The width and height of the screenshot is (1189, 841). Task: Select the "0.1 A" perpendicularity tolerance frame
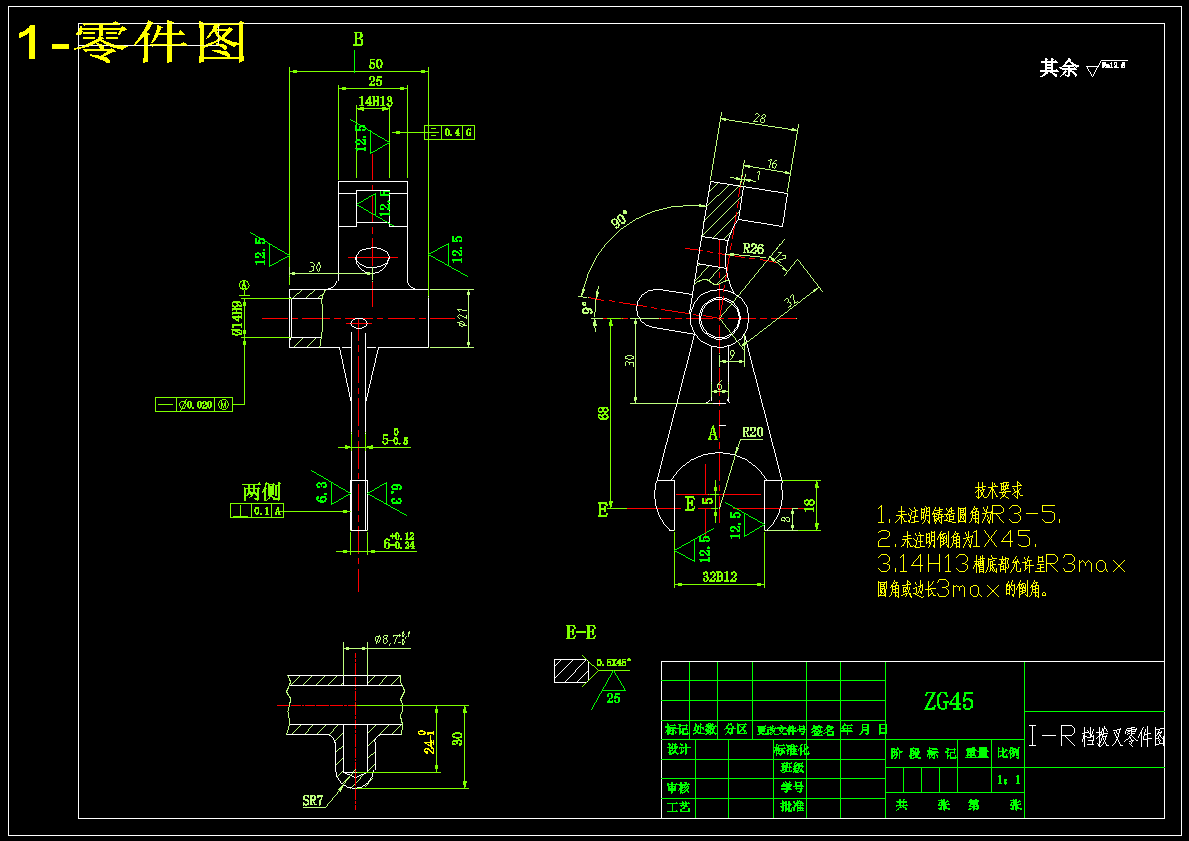[x=257, y=511]
